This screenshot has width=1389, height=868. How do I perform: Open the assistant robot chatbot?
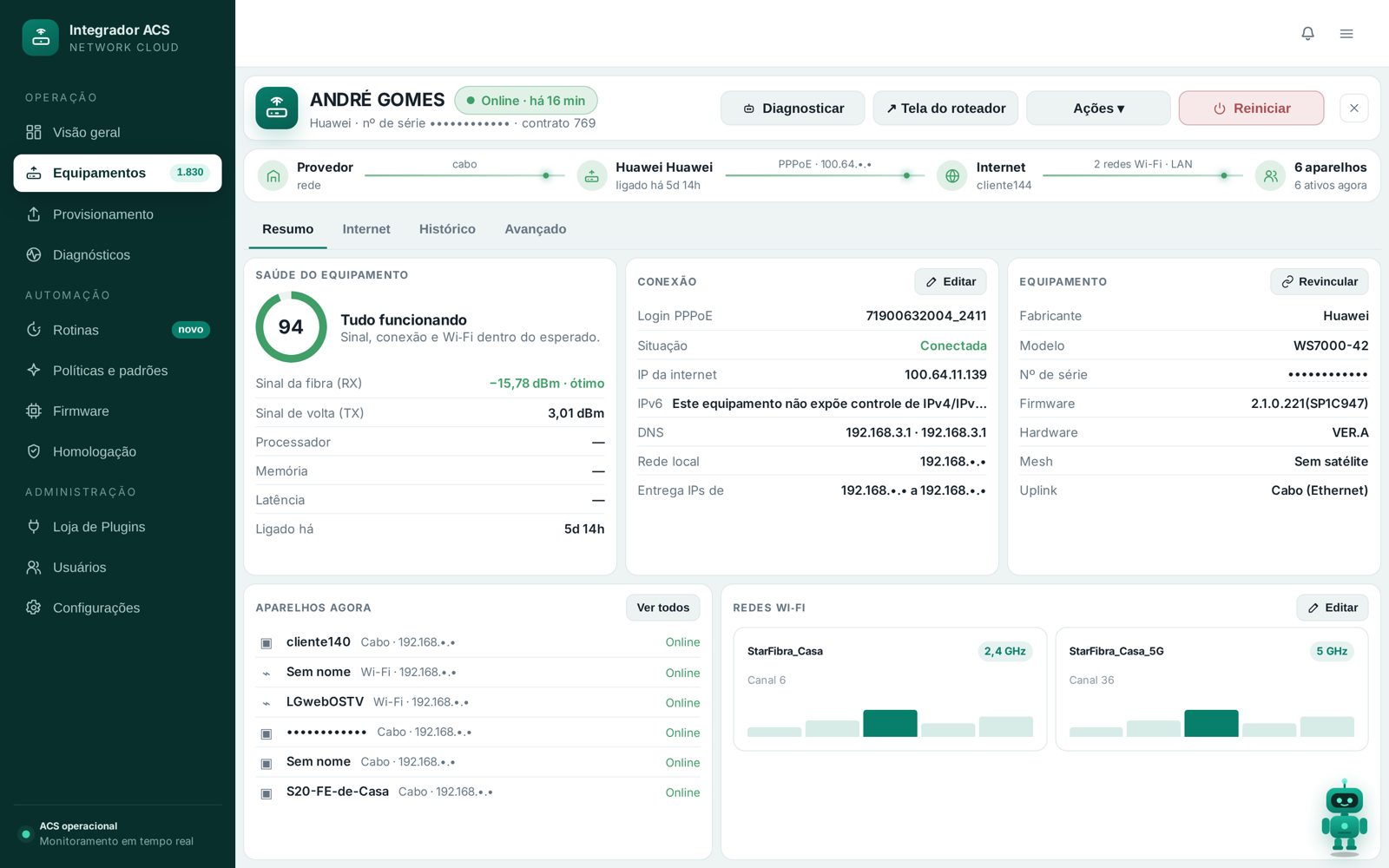point(1344,817)
